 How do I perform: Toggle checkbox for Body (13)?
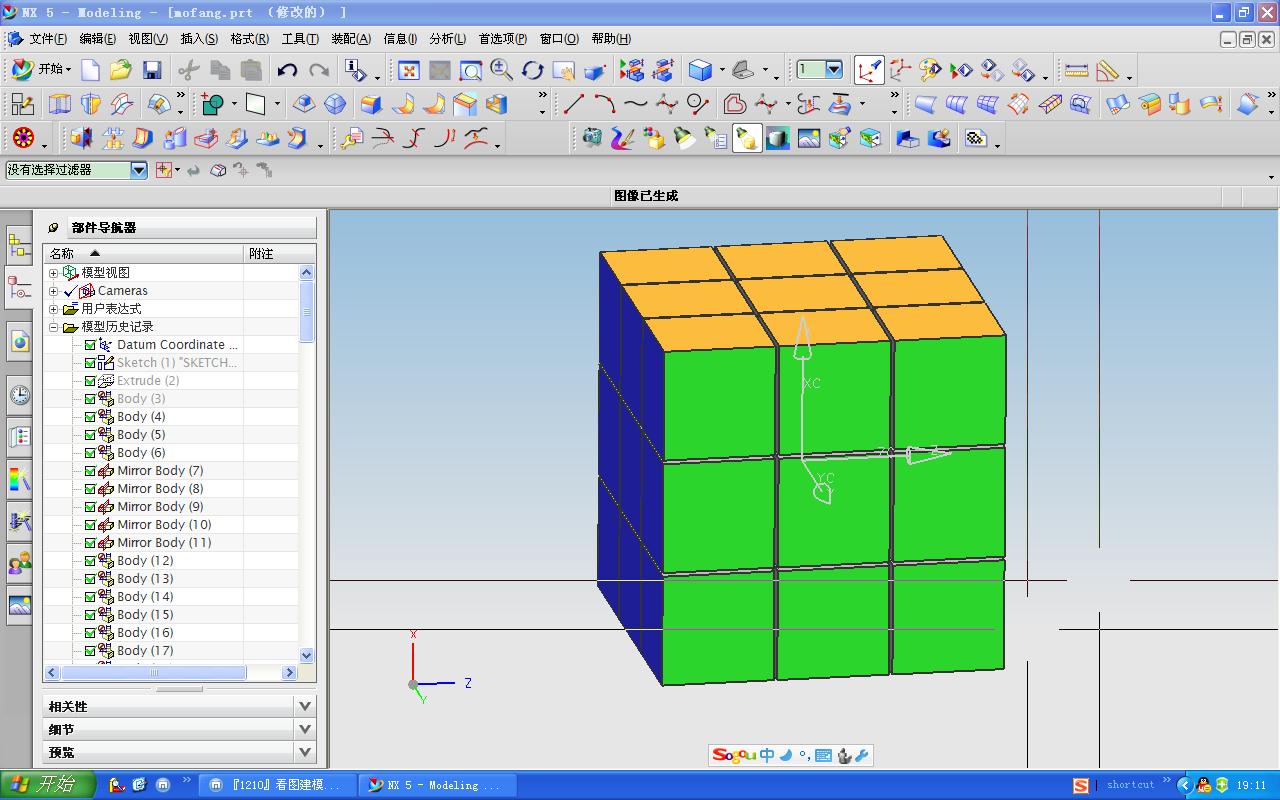tap(90, 579)
